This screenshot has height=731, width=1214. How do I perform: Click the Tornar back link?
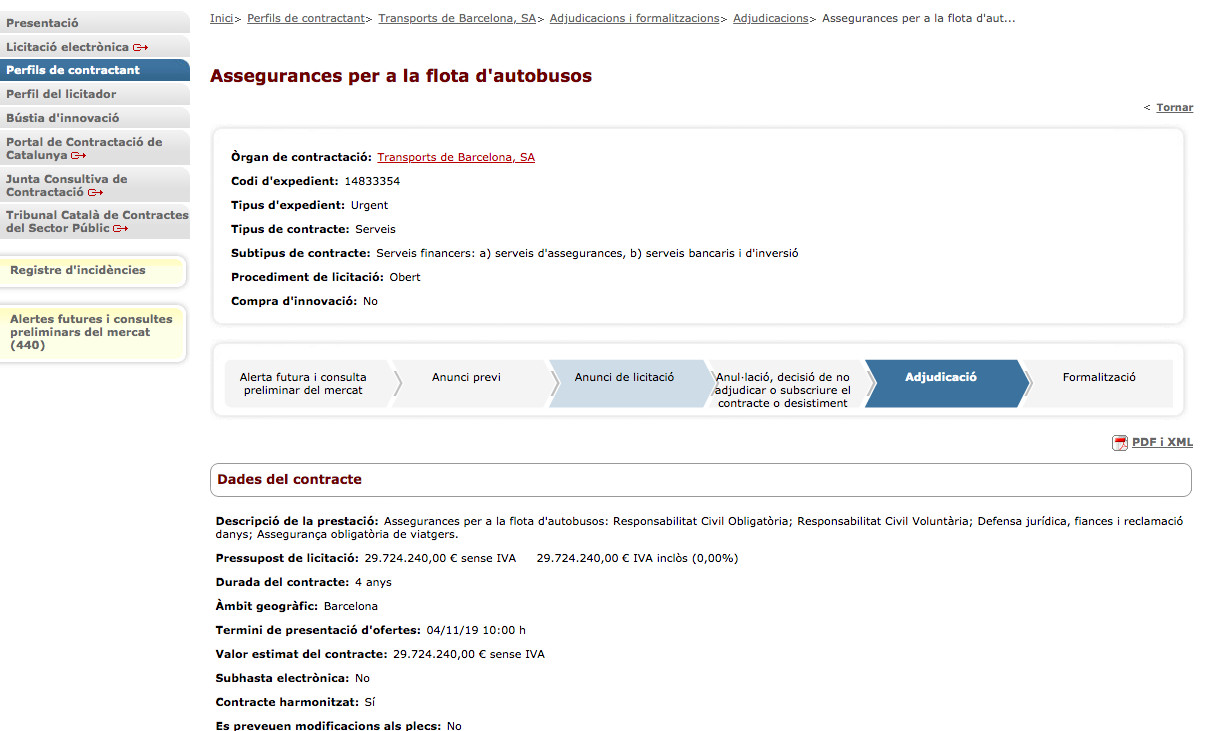[1174, 108]
